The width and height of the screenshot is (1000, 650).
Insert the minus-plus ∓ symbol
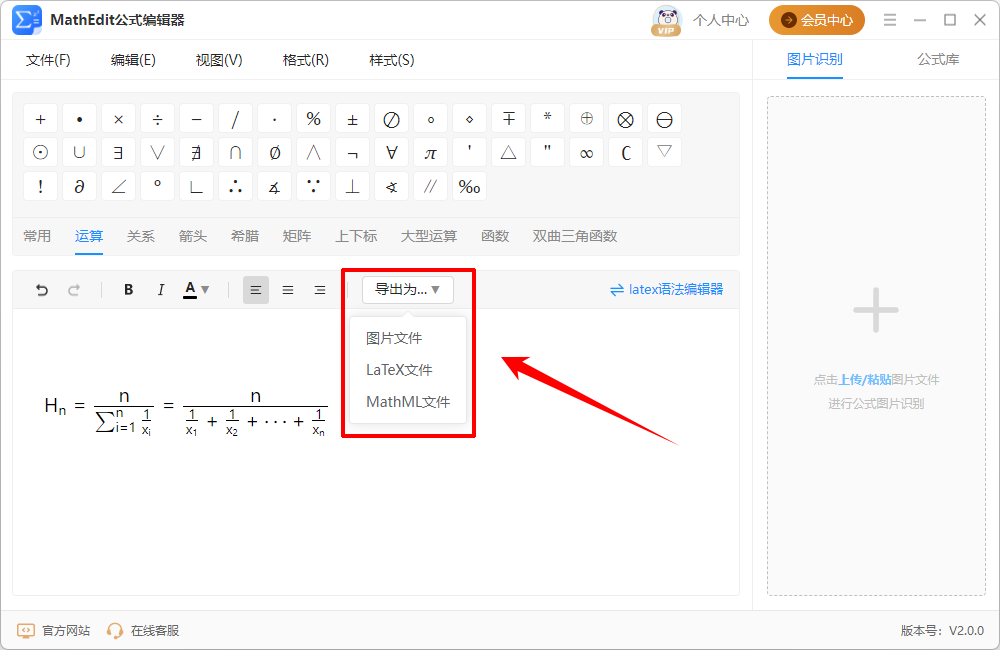click(508, 119)
